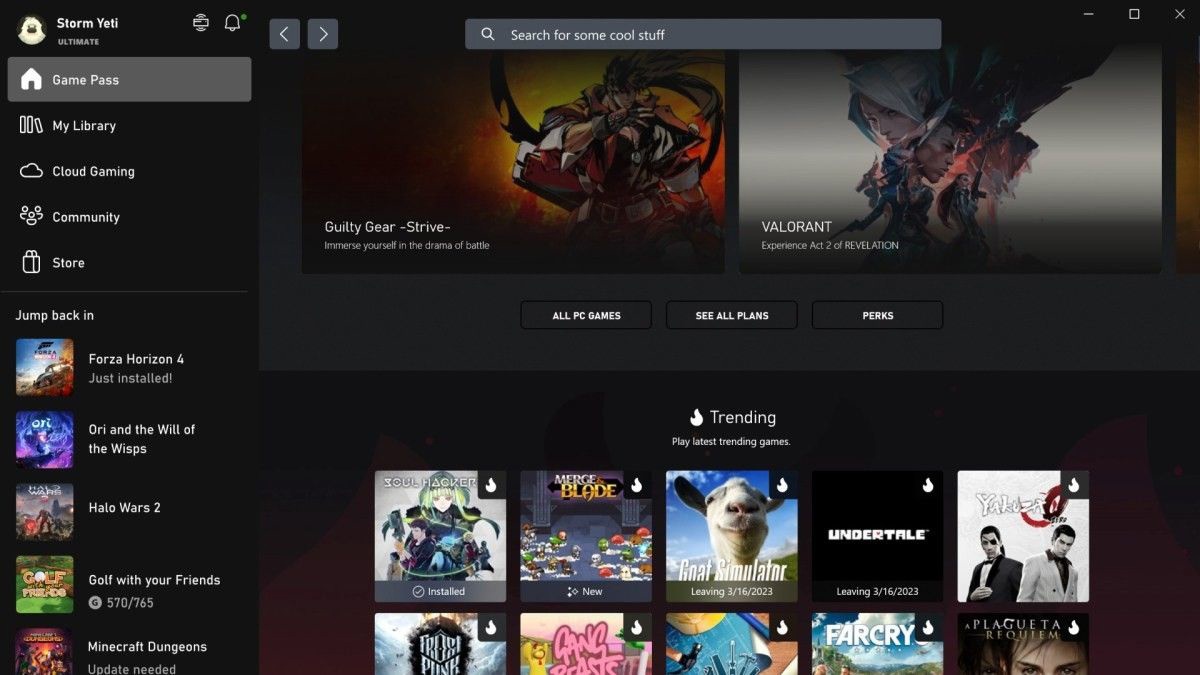Image resolution: width=1200 pixels, height=675 pixels.
Task: Click in the Search for some cool stuff field
Action: click(703, 34)
